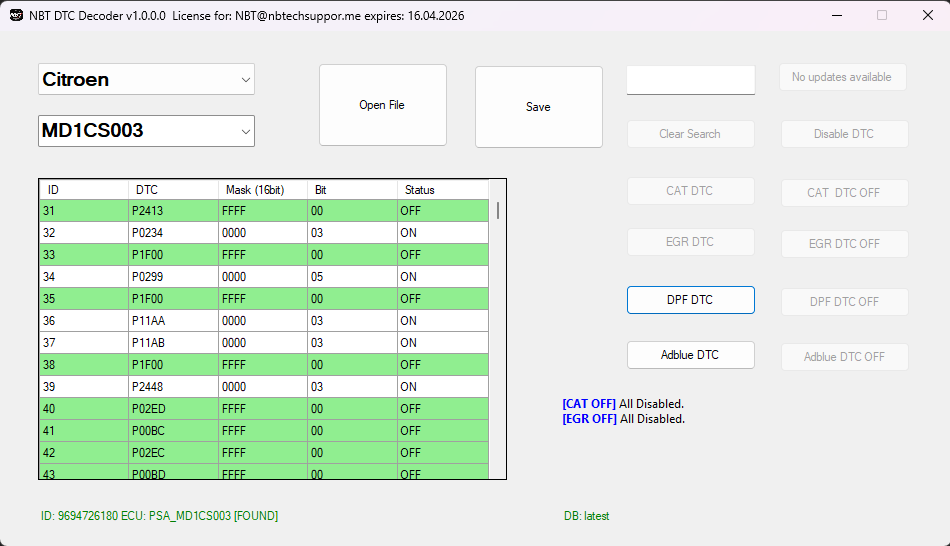Click the Status column header
The image size is (950, 546).
click(443, 190)
